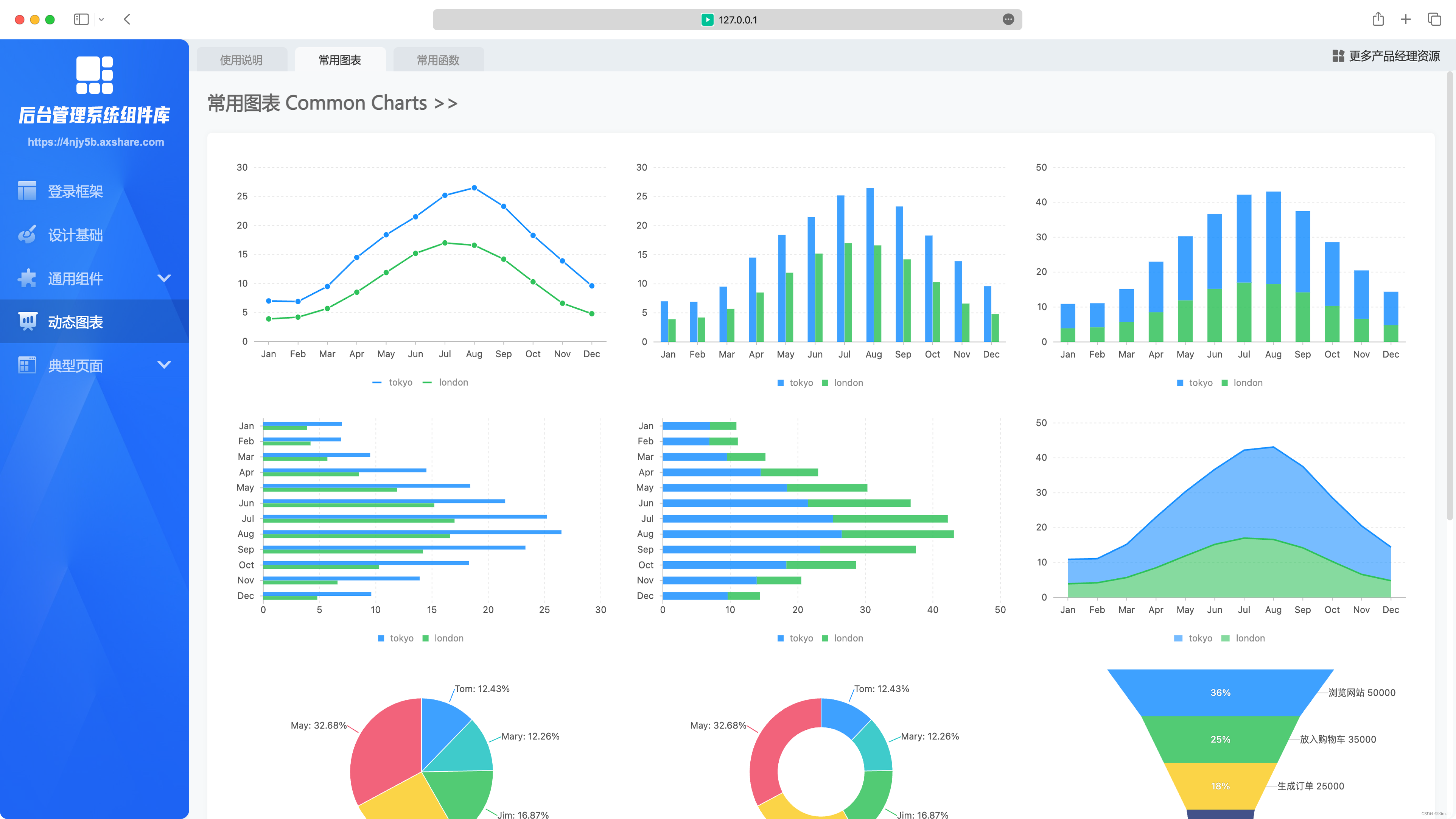
Task: Click the 典型页面 layout icon
Action: coord(27,365)
